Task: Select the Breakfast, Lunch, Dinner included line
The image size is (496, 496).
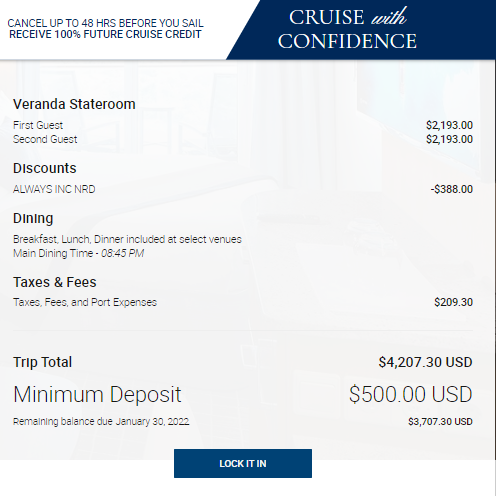Action: (127, 239)
